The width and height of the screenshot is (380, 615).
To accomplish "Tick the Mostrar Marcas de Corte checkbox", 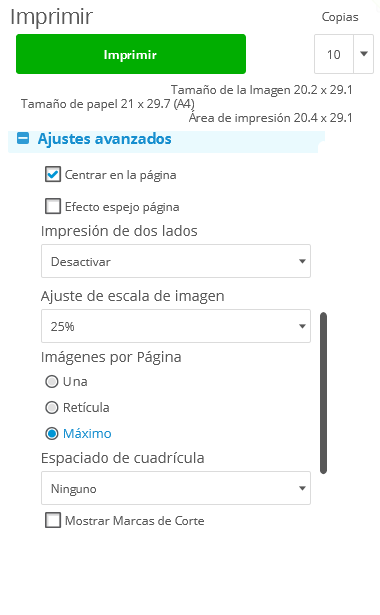I will click(x=53, y=520).
